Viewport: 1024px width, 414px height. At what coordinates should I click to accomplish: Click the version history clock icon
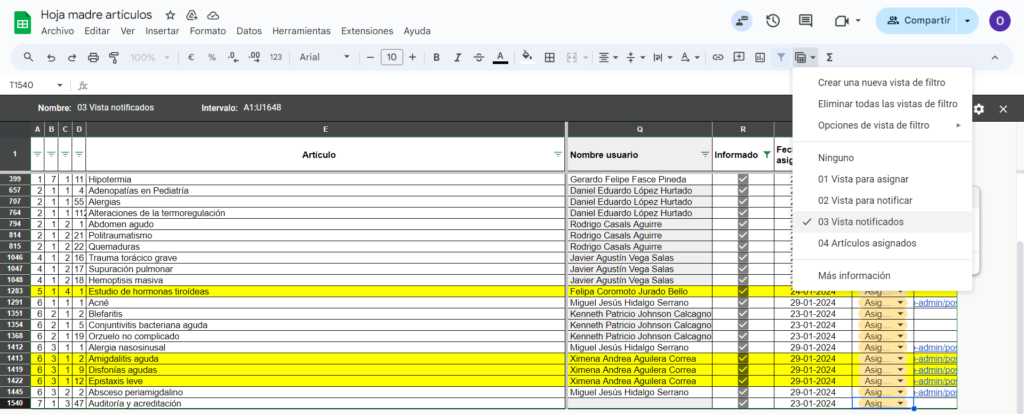(x=773, y=21)
